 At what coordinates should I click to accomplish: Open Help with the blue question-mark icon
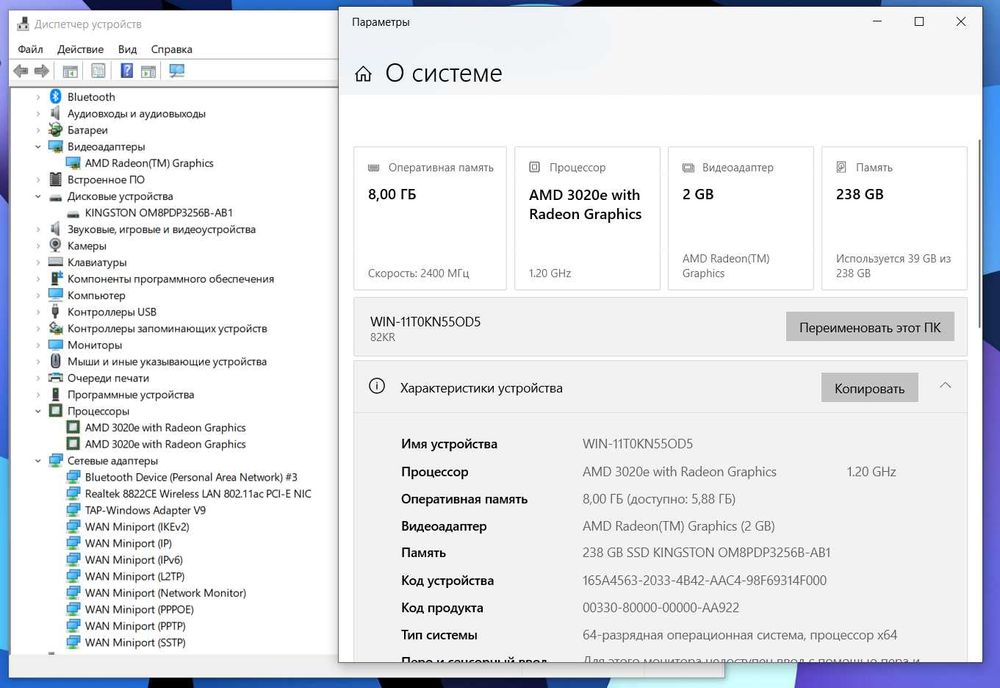click(x=127, y=71)
